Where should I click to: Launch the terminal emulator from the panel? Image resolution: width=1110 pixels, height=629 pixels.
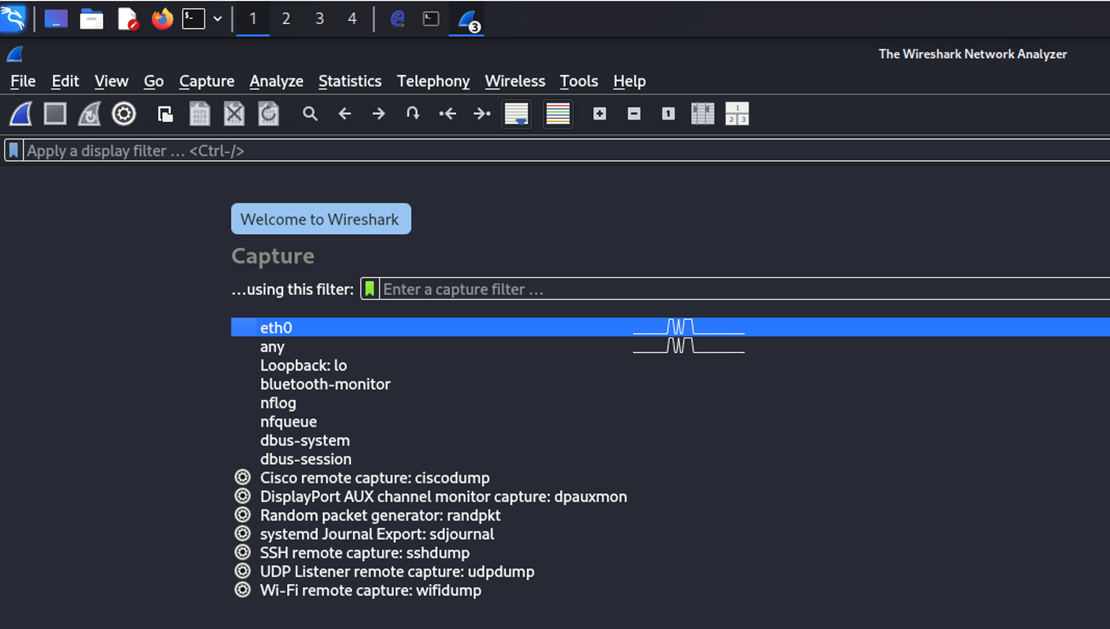(x=193, y=19)
